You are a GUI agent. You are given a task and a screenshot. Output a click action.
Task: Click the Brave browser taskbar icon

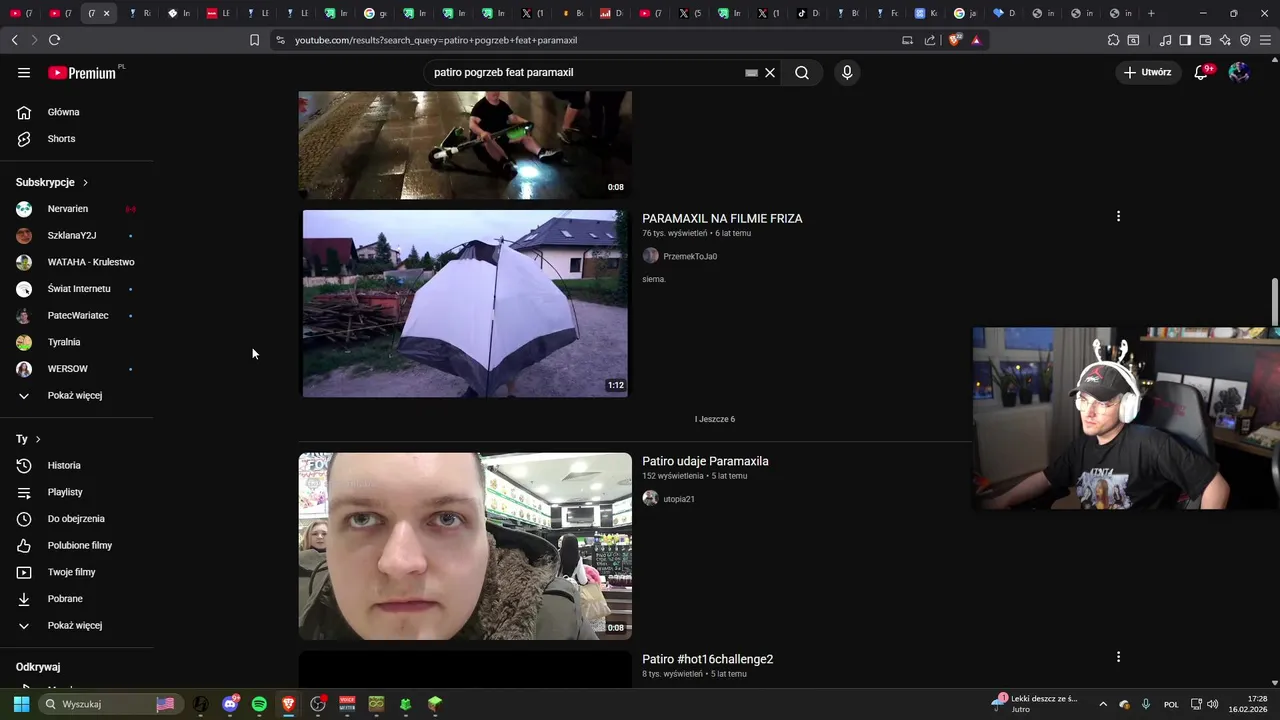coord(288,704)
